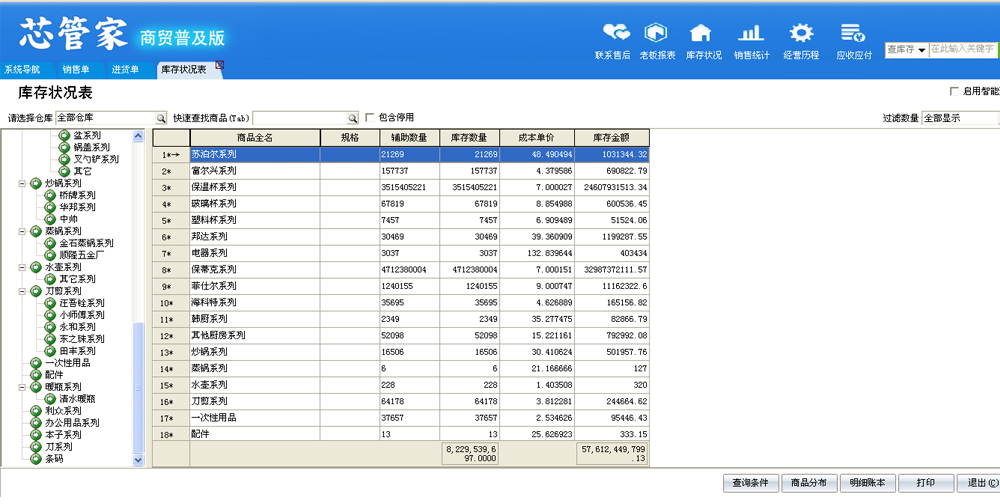The width and height of the screenshot is (1000, 504).
Task: Click tree scrollbar up arrow
Action: (x=138, y=136)
